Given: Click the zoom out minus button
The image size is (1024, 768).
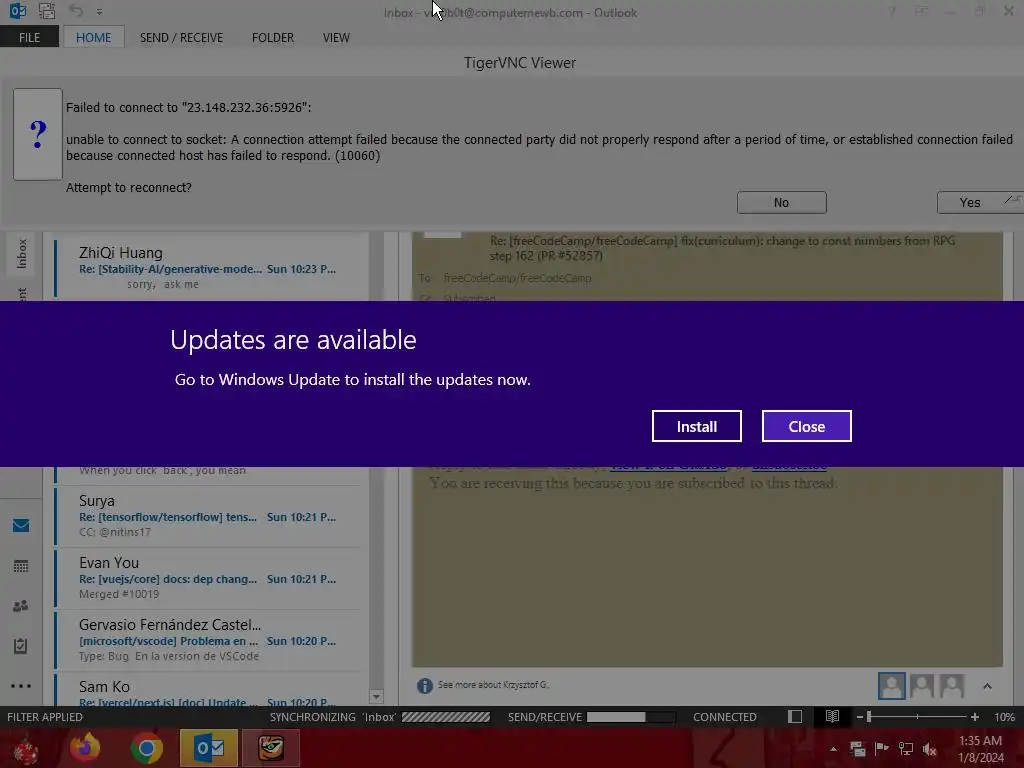Looking at the screenshot, I should (x=859, y=717).
